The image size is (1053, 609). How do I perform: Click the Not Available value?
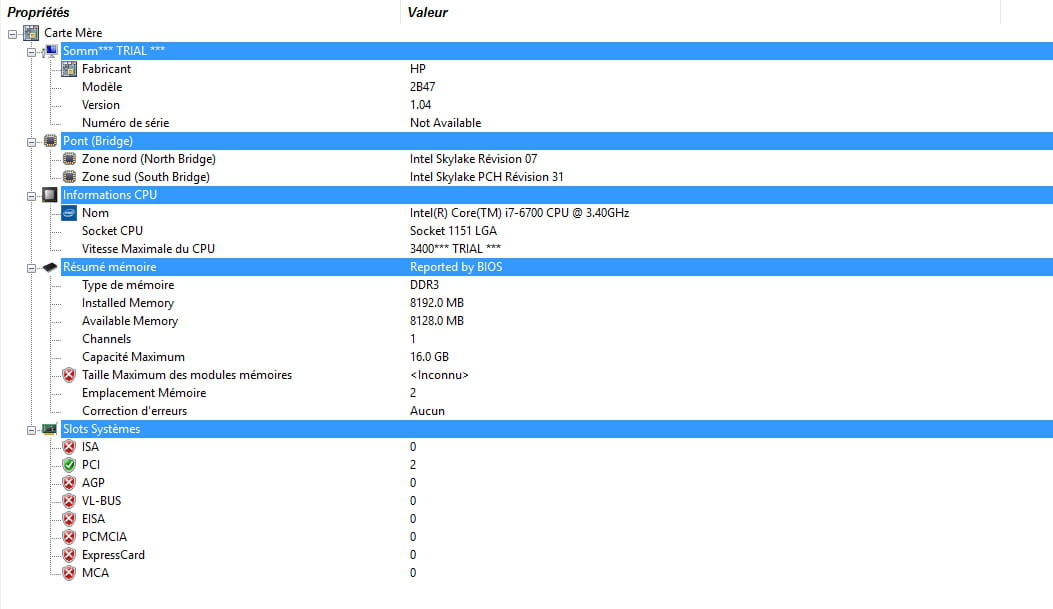coord(445,123)
